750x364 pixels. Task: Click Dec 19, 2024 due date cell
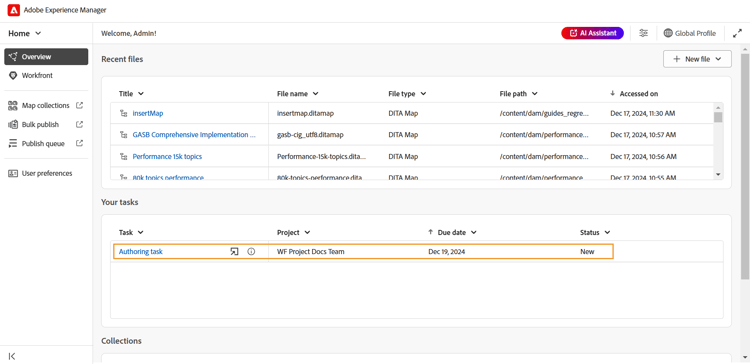(447, 252)
